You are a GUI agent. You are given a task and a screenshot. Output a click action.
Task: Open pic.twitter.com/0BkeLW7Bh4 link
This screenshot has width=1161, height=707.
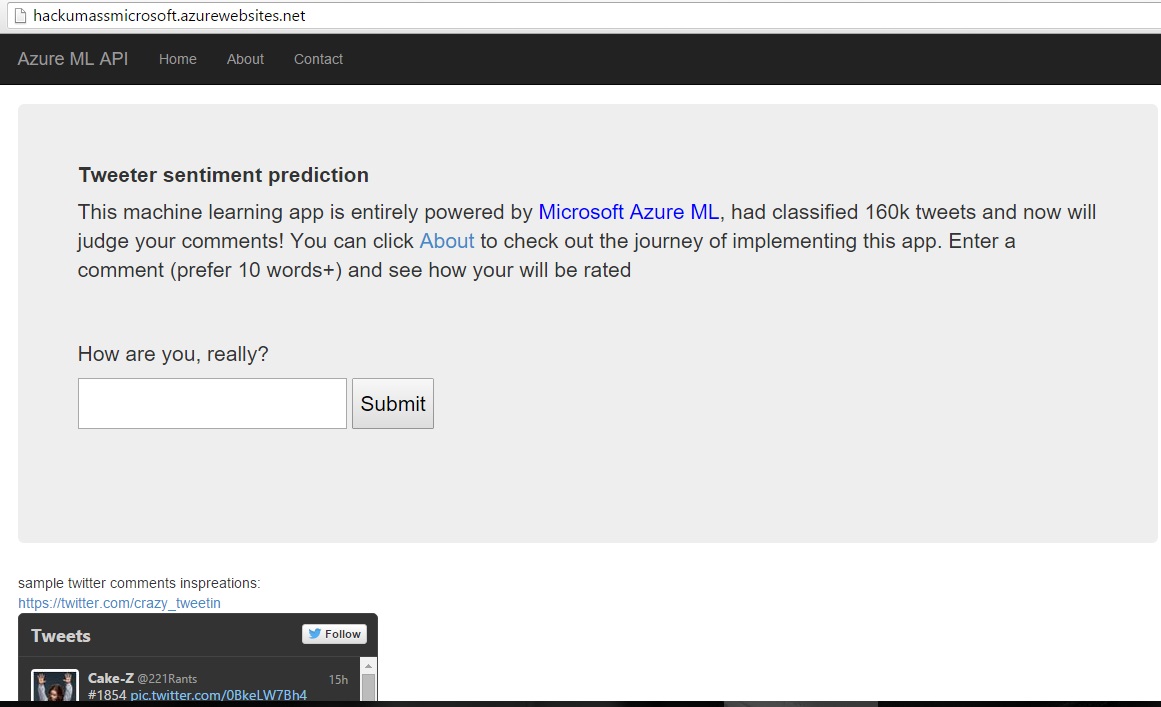218,695
